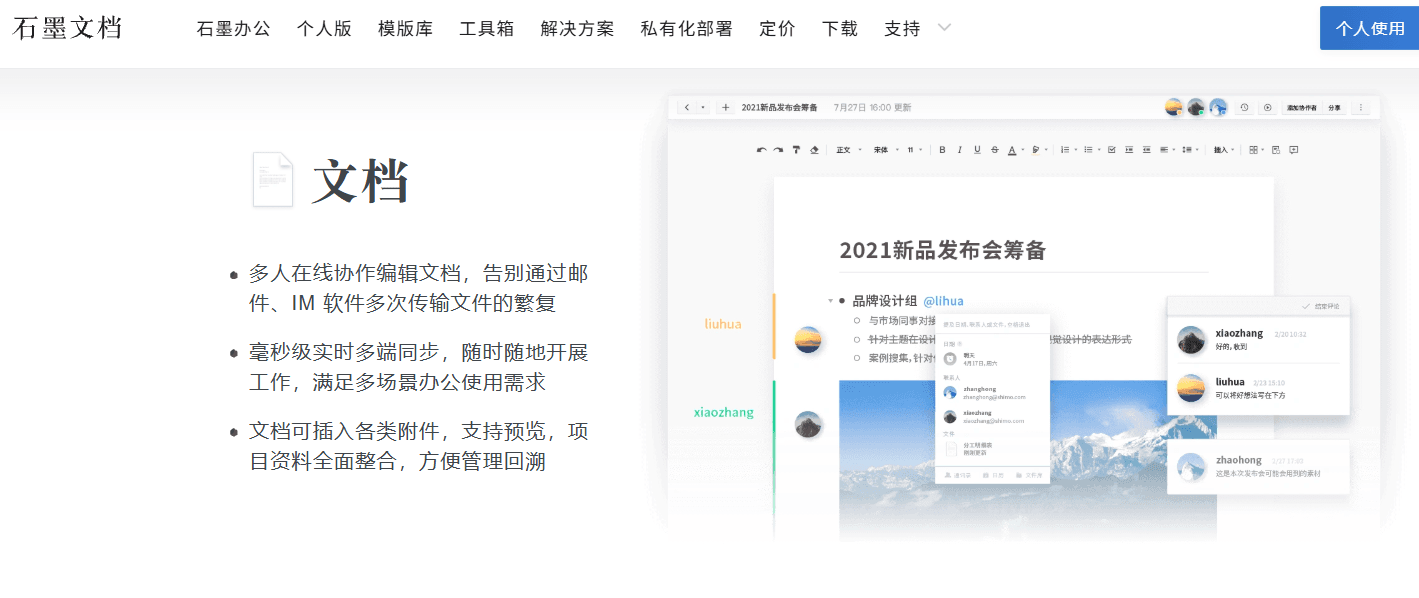Open the 下载 download link

click(839, 28)
